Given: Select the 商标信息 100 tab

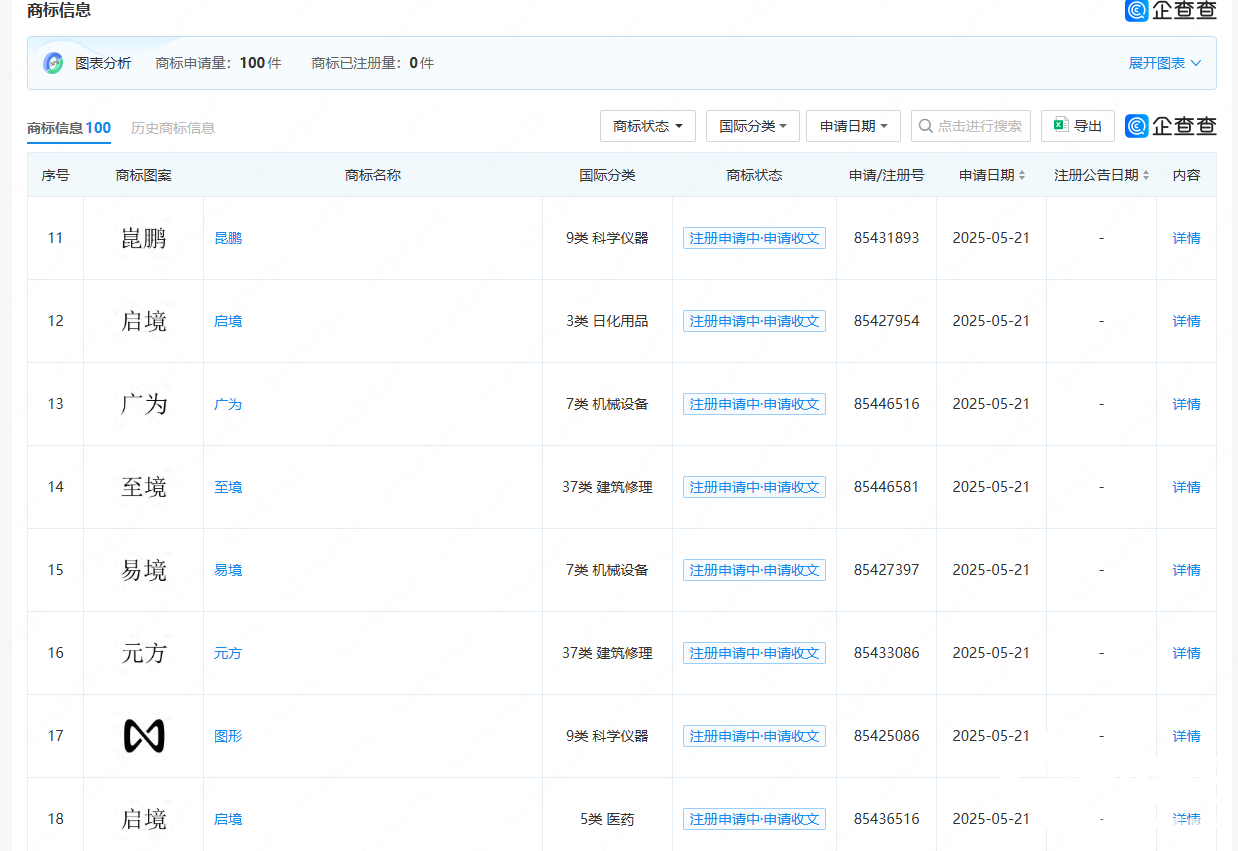Looking at the screenshot, I should point(69,128).
